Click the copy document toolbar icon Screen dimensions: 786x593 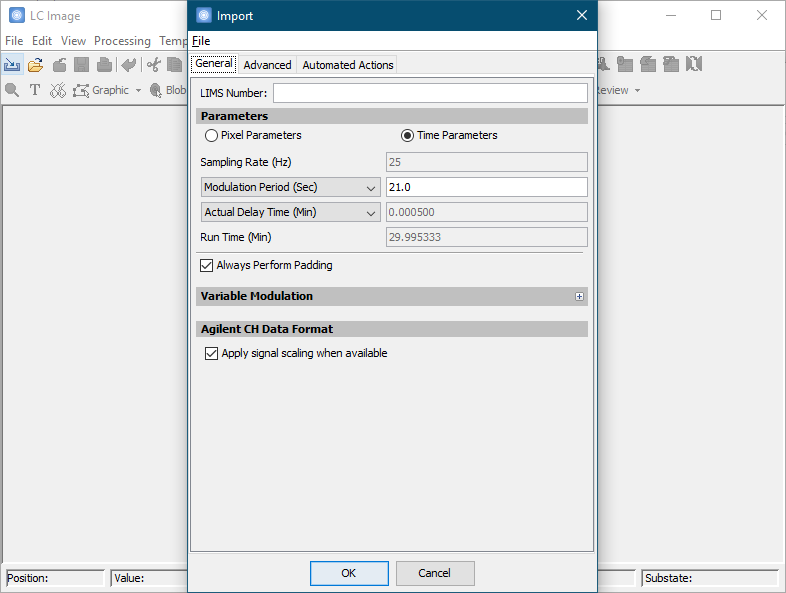[x=174, y=65]
